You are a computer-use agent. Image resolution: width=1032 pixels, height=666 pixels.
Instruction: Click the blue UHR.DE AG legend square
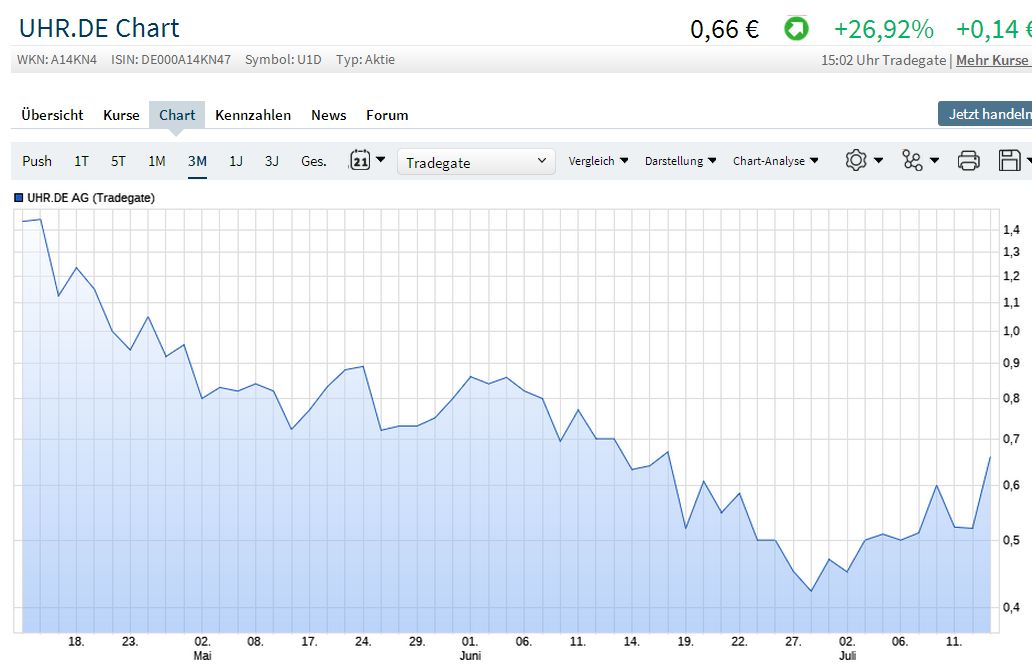point(19,198)
